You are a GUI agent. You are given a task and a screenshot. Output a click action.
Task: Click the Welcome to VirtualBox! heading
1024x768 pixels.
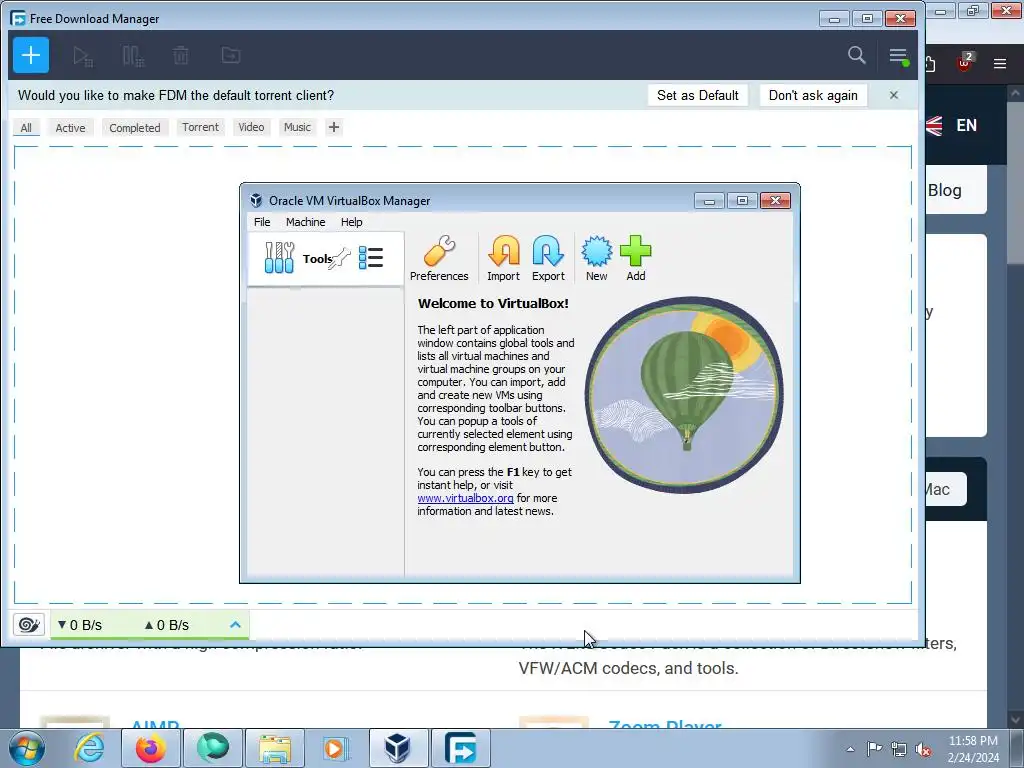[493, 303]
